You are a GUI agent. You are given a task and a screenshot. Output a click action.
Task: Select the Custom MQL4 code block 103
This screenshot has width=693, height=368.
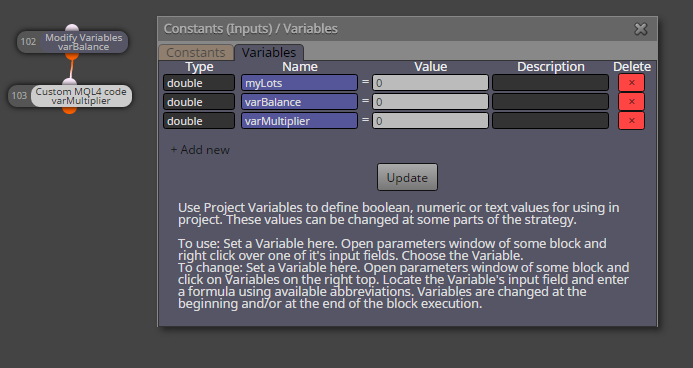click(71, 96)
